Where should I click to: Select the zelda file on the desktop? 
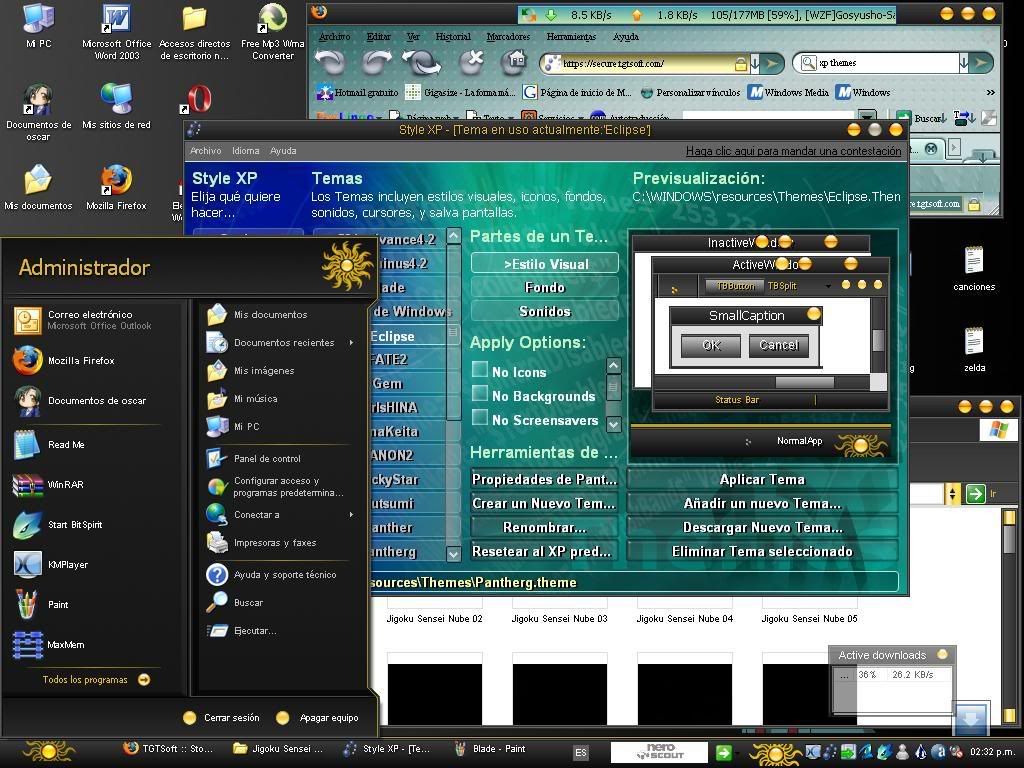(x=974, y=349)
